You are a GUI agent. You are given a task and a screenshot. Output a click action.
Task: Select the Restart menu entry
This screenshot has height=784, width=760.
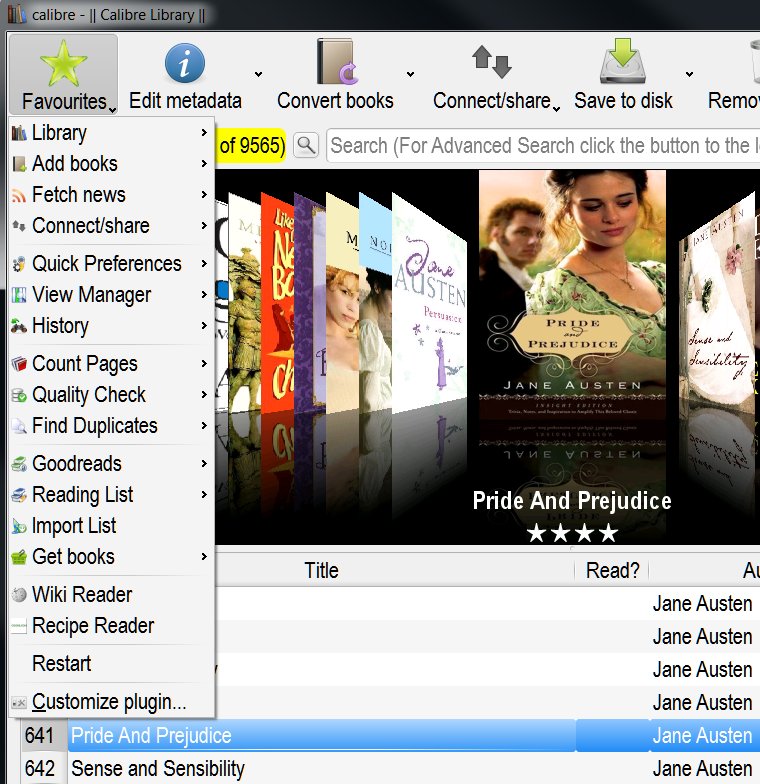pos(112,664)
